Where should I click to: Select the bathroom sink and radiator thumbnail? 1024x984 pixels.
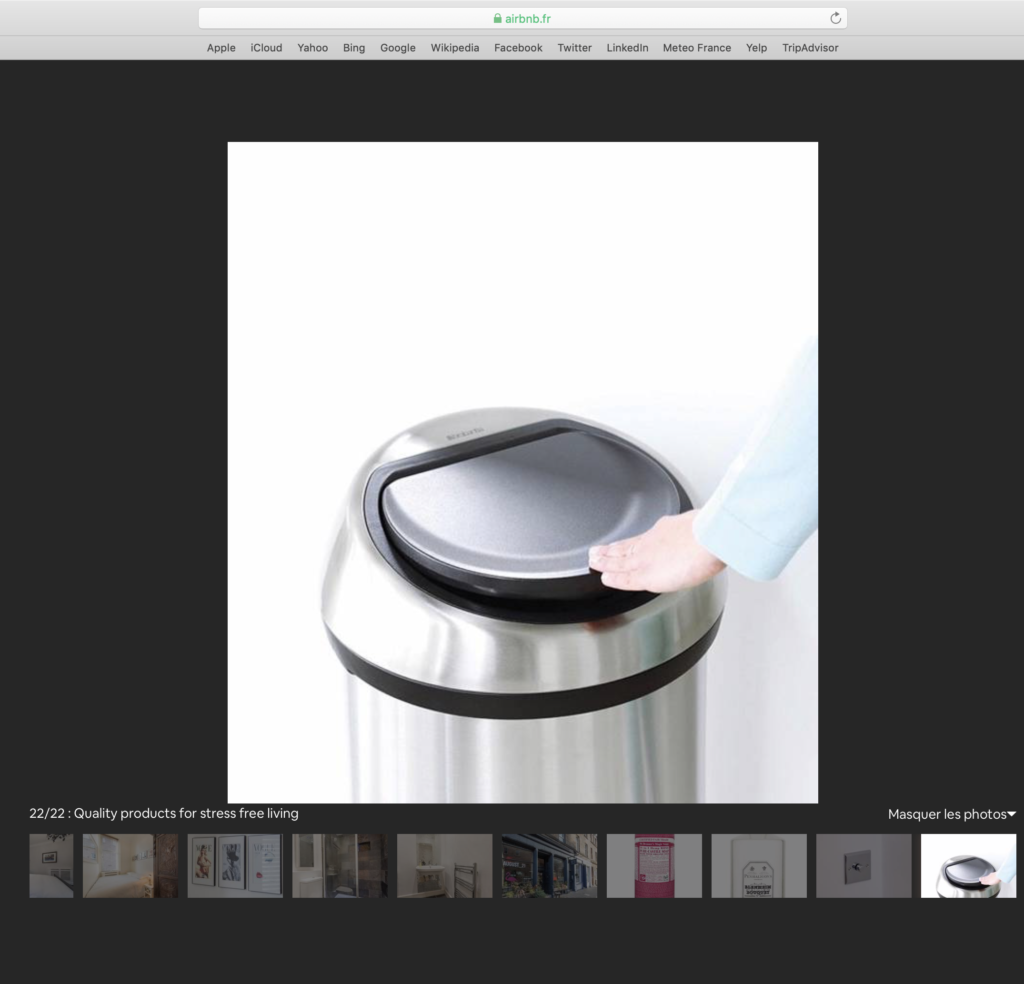tap(444, 865)
